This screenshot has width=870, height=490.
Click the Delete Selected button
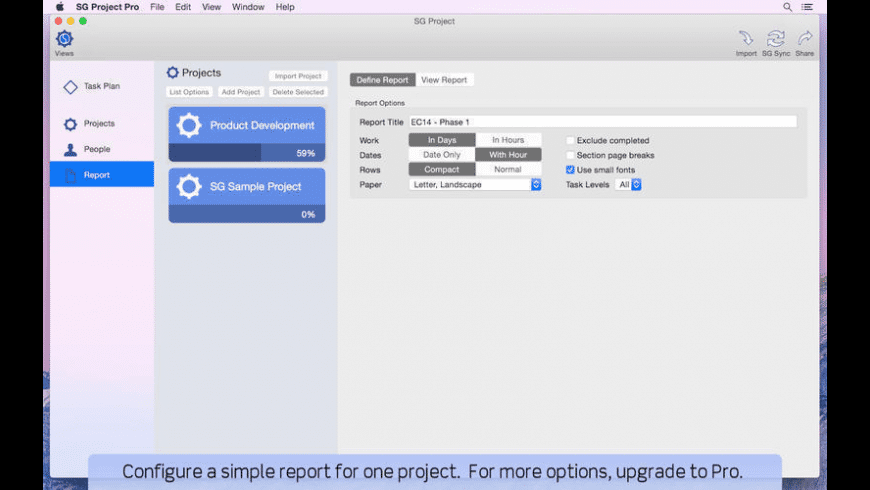click(298, 92)
